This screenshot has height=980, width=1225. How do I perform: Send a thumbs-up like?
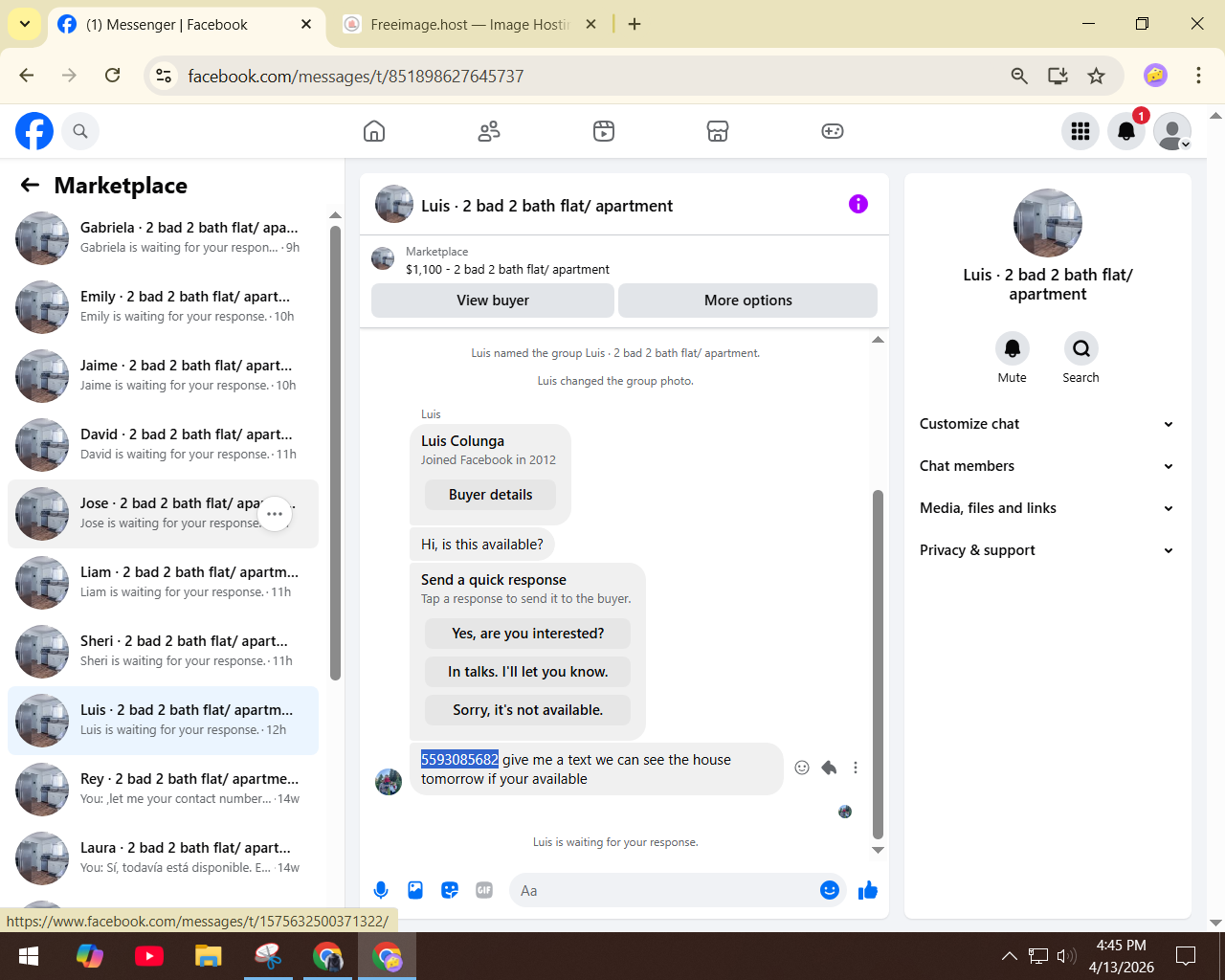click(x=868, y=891)
